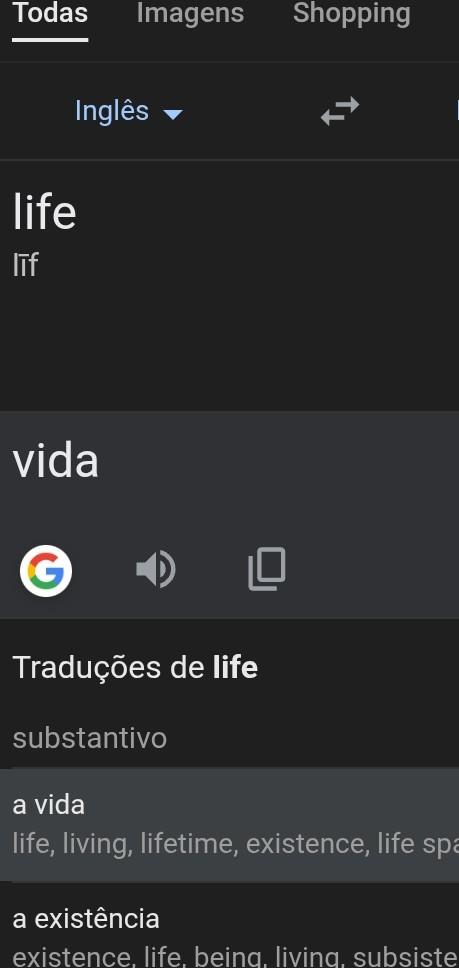
Task: Open the Inglês language dropdown
Action: click(128, 111)
